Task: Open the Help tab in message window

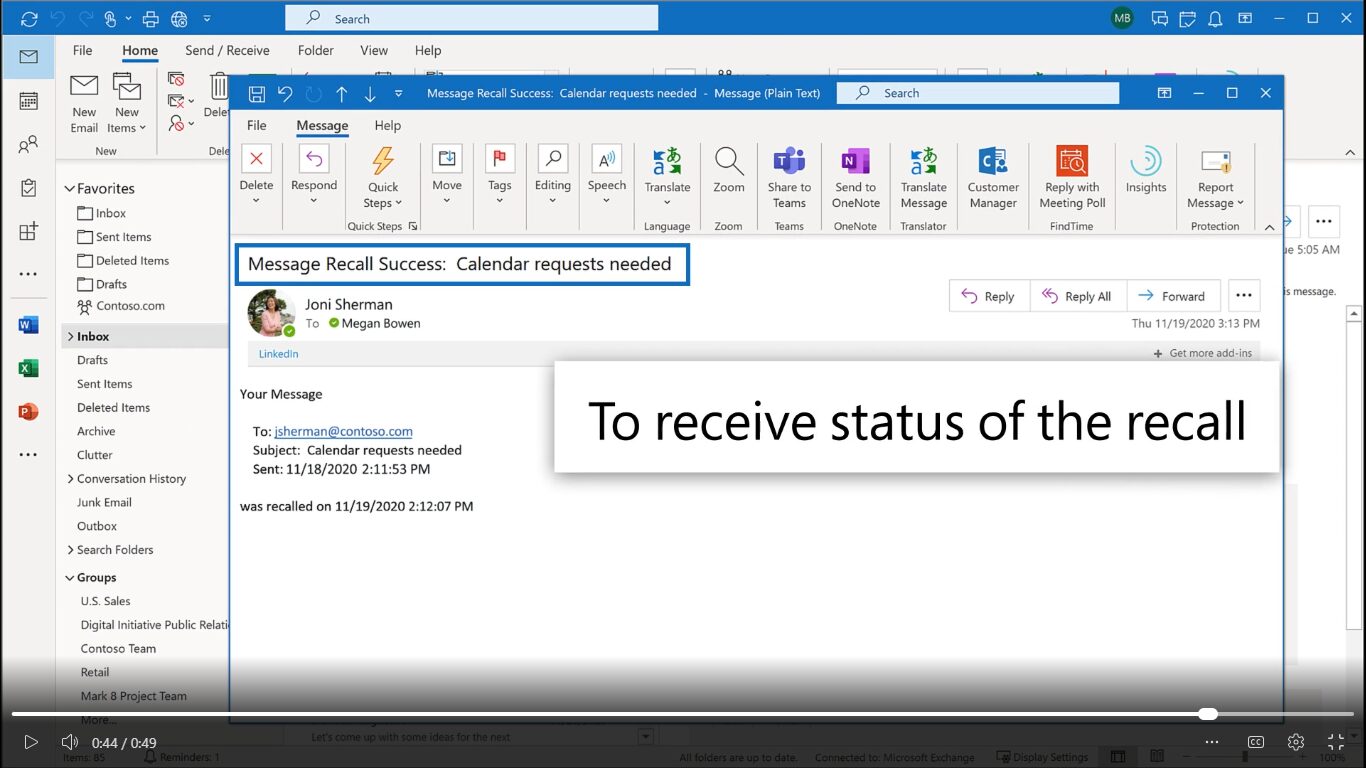Action: point(387,125)
